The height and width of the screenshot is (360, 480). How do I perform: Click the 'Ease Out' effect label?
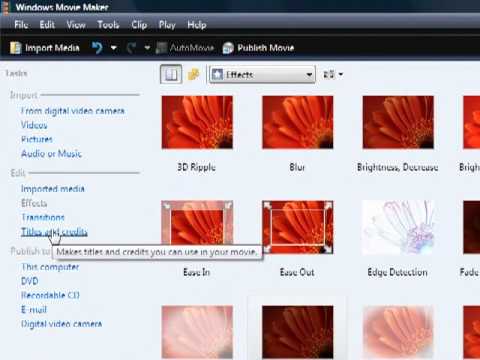(297, 272)
